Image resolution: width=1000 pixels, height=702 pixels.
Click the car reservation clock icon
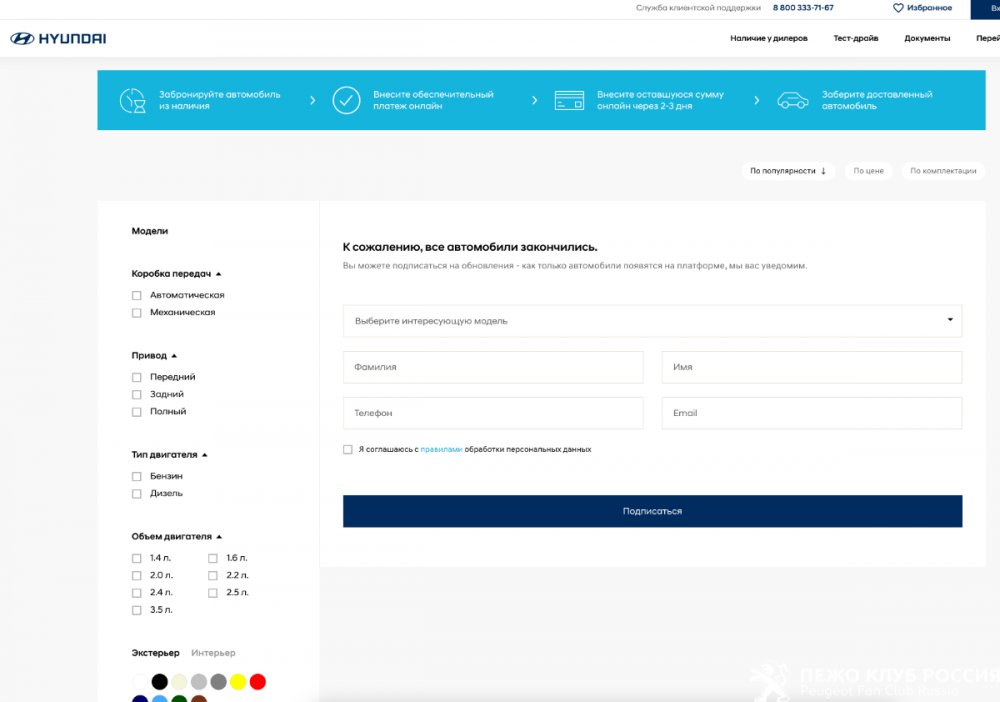pos(133,100)
